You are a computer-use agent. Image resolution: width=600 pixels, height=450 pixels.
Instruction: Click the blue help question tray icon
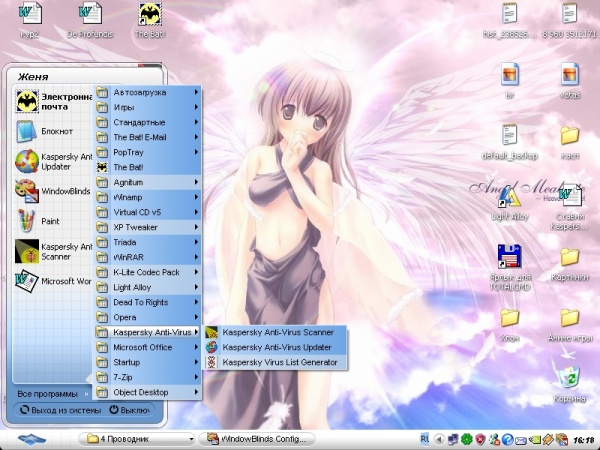tap(507, 439)
